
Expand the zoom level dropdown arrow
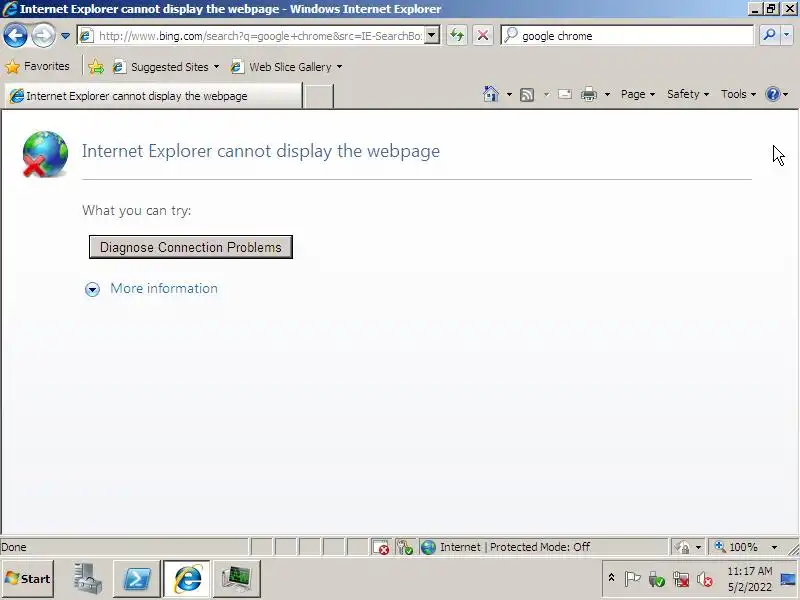tap(774, 547)
